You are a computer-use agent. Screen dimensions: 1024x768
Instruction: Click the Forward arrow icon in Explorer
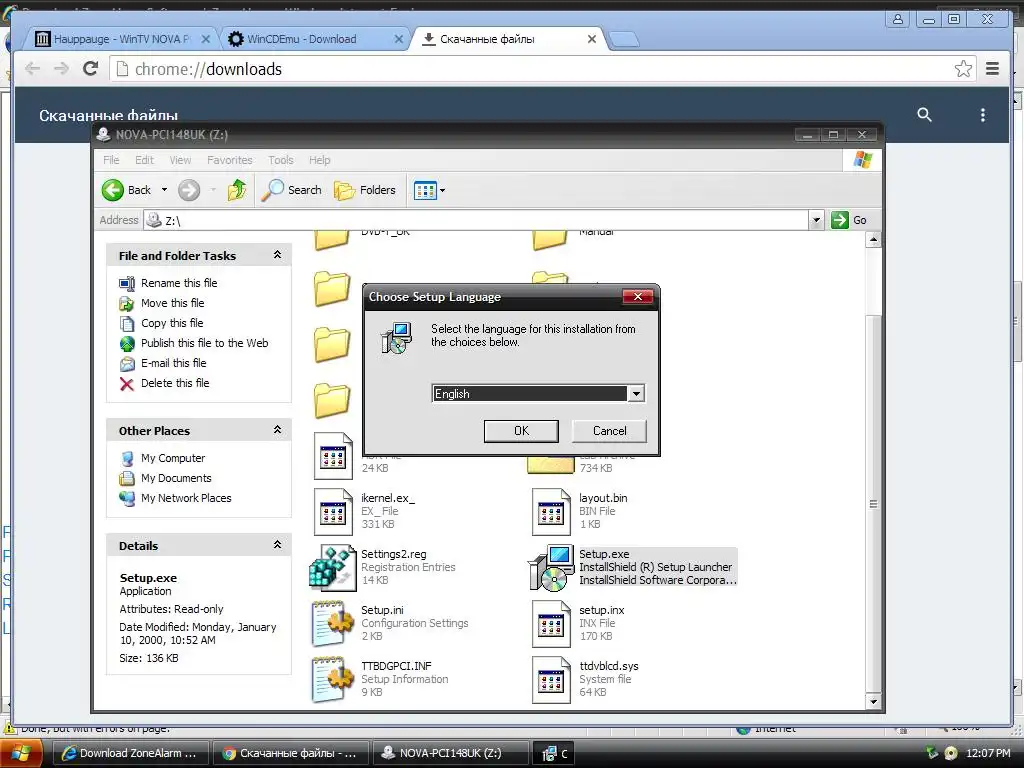pos(189,190)
